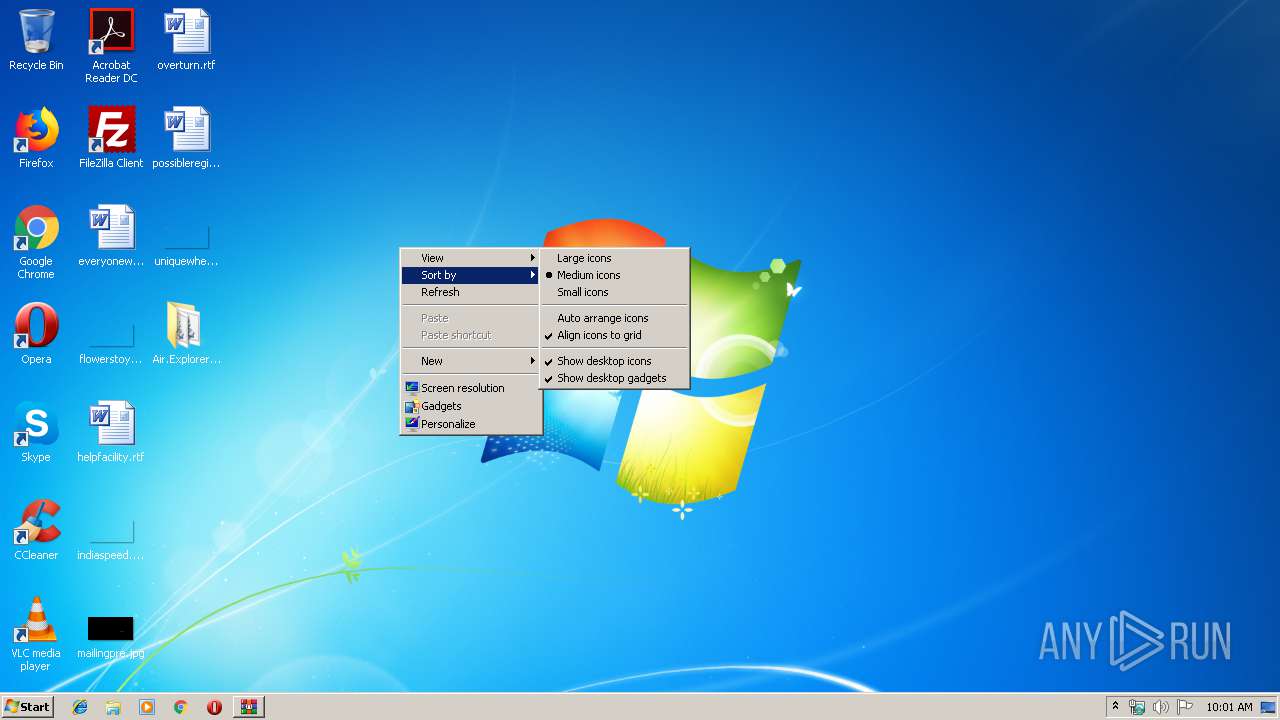
Task: Open Chrome from the taskbar
Action: point(181,707)
